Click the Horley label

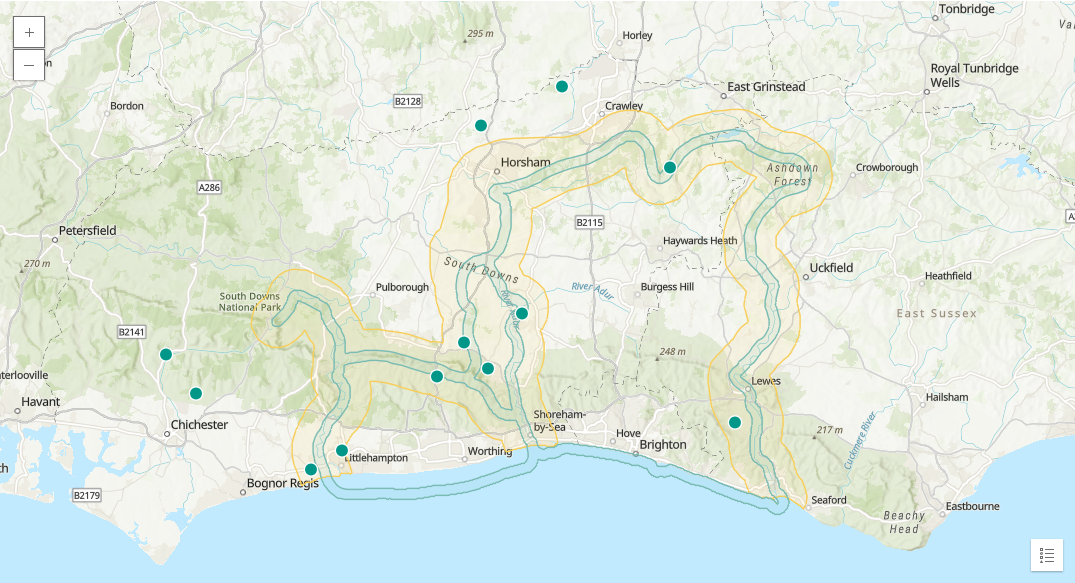(x=637, y=35)
